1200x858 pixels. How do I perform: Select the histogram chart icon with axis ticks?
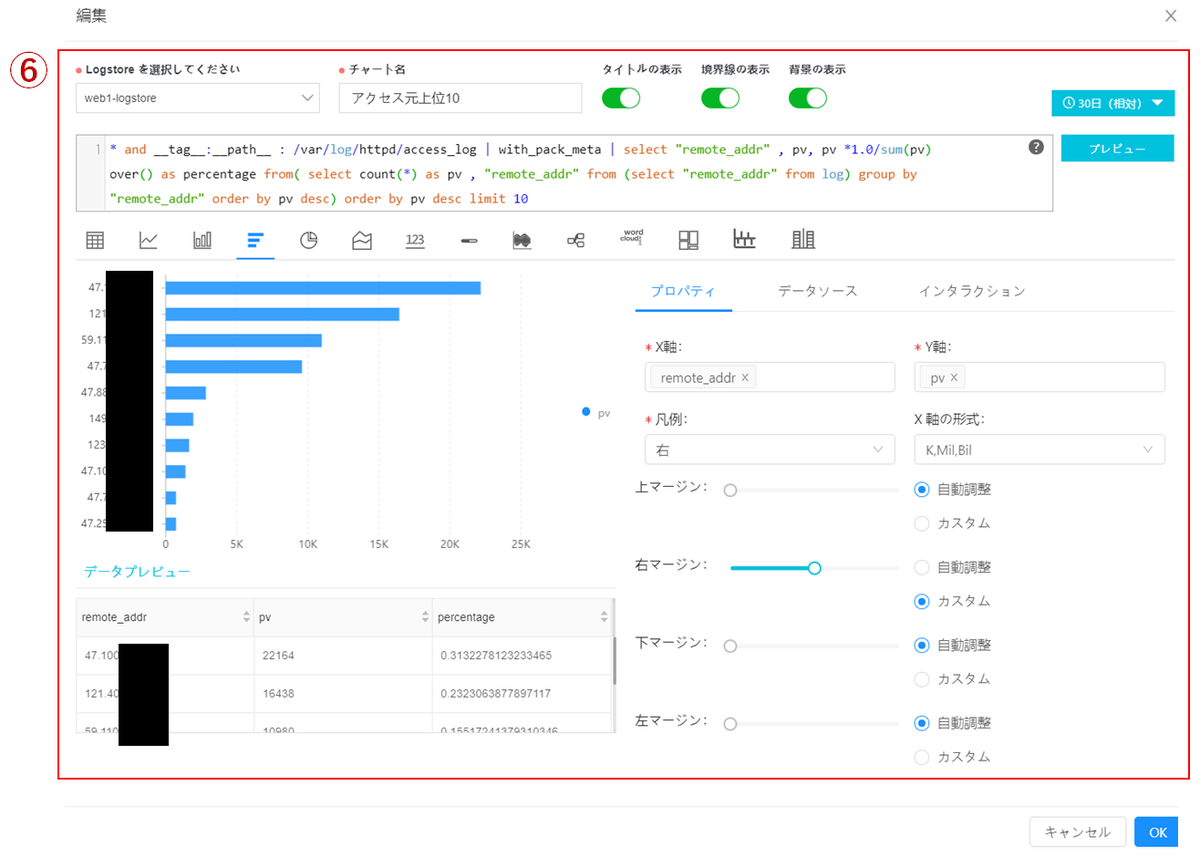[x=744, y=239]
